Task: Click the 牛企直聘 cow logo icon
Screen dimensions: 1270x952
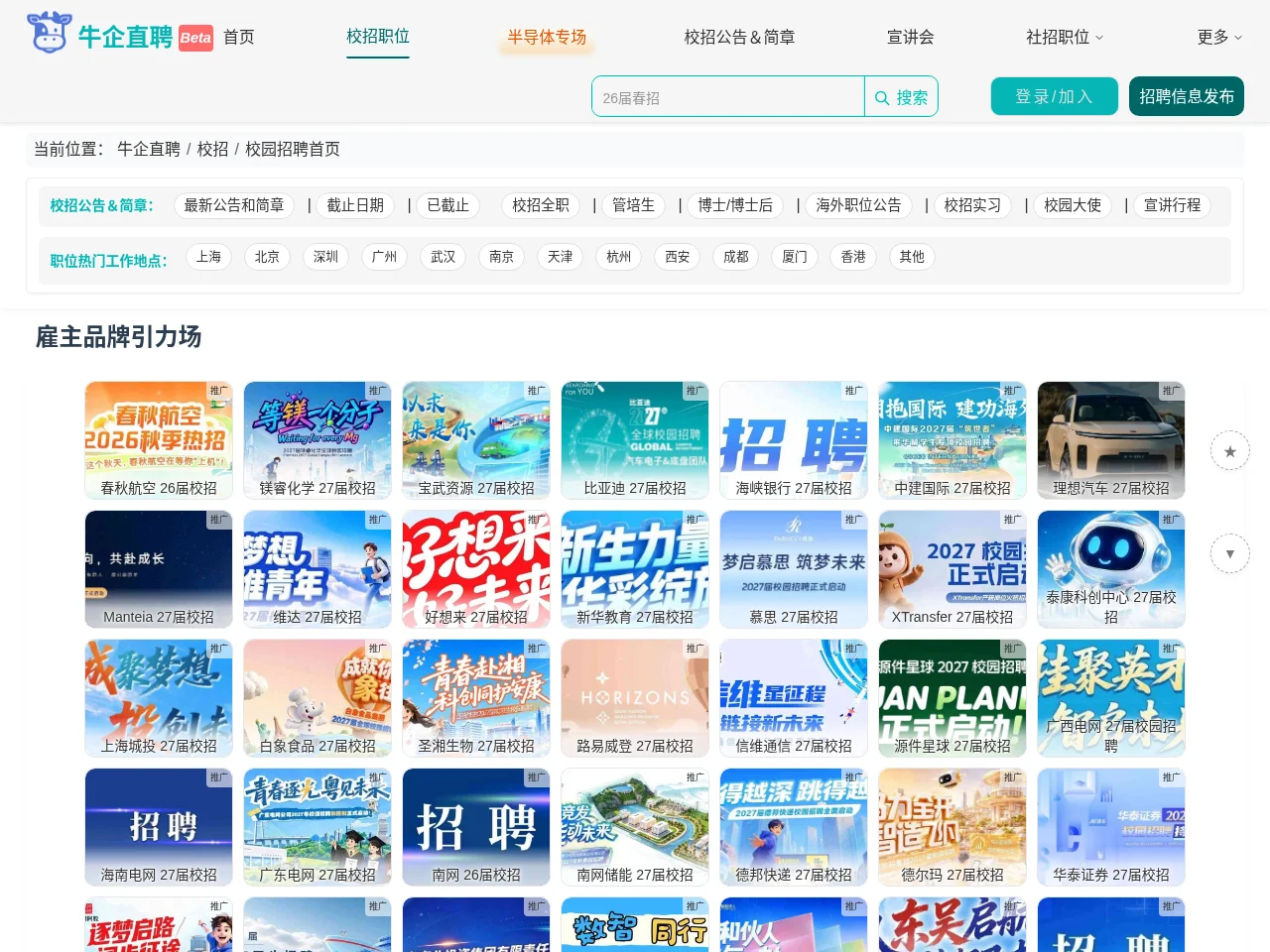Action: coord(49,34)
